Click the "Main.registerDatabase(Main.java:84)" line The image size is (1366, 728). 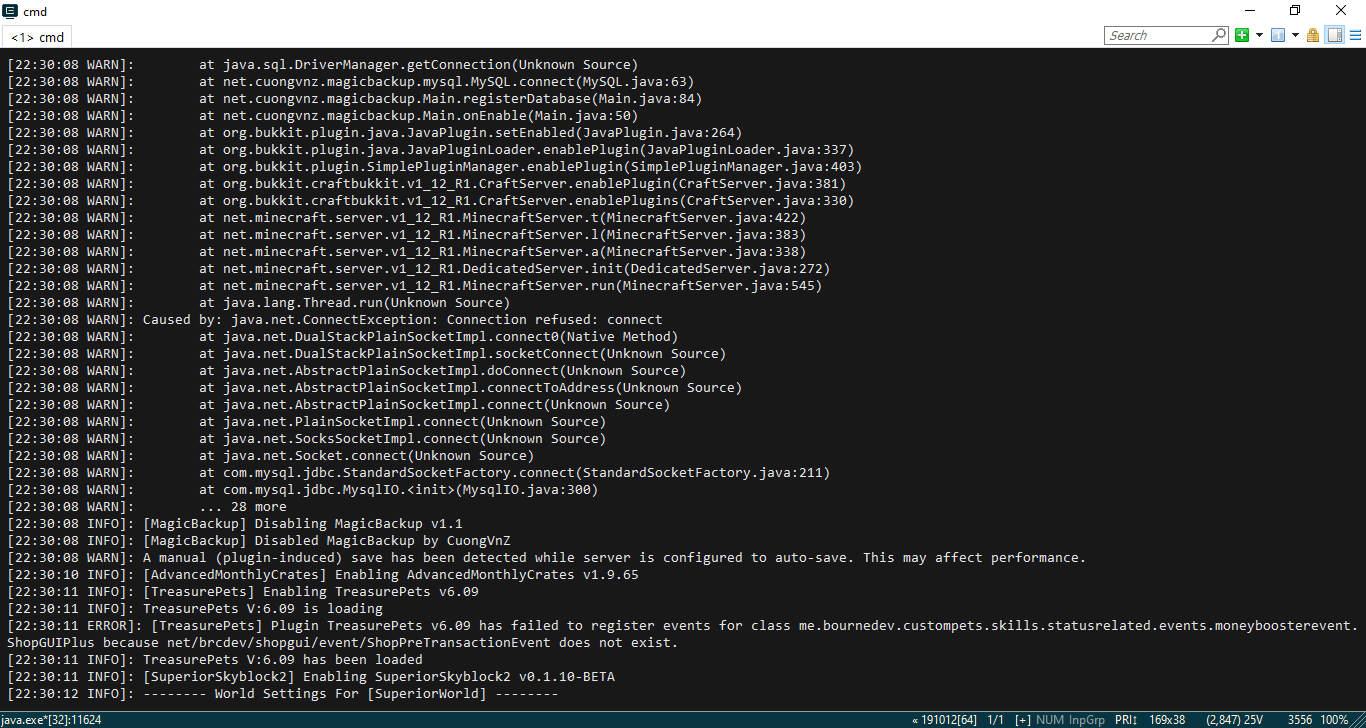tap(354, 99)
